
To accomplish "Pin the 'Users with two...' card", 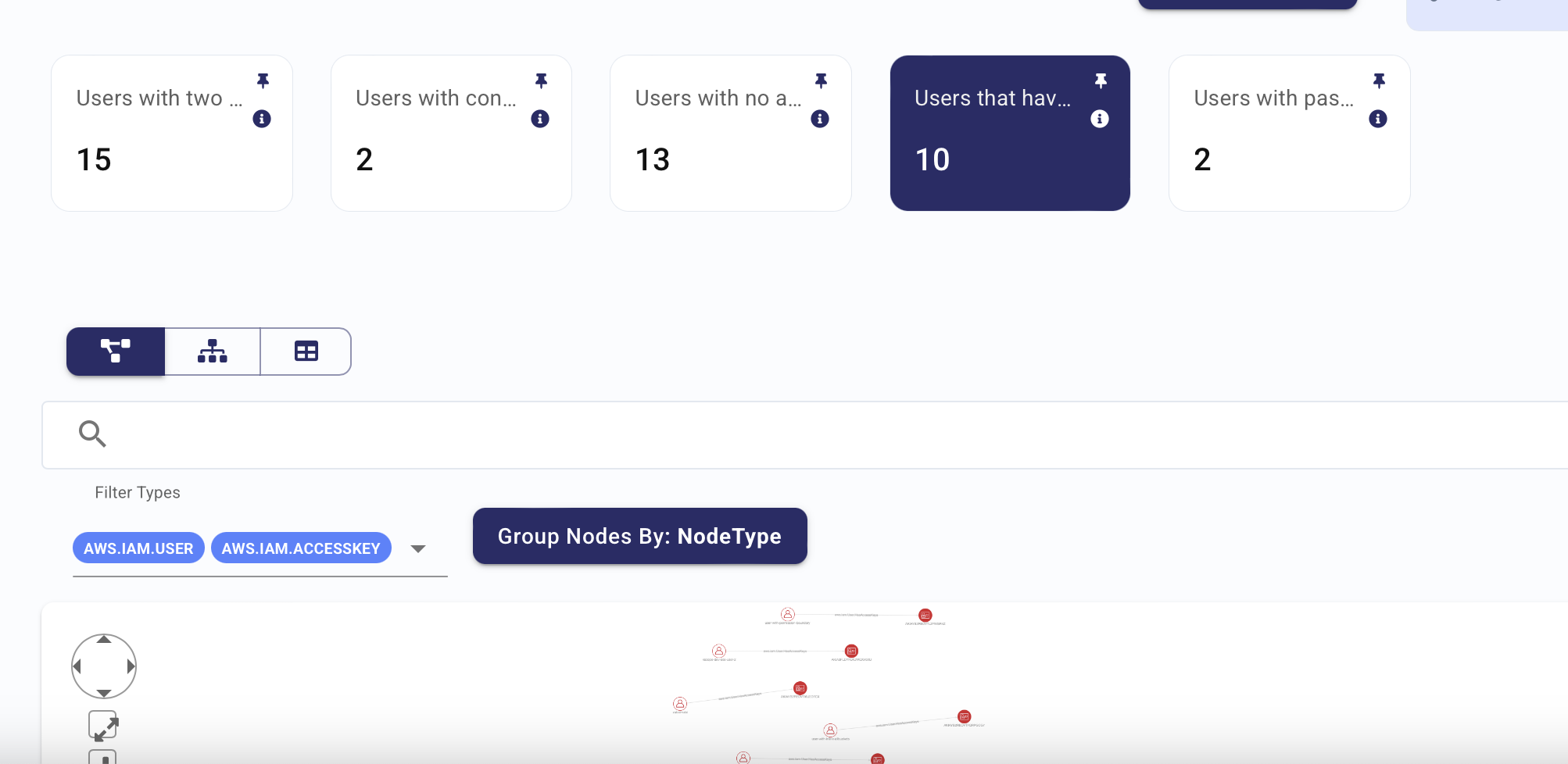I will [263, 80].
